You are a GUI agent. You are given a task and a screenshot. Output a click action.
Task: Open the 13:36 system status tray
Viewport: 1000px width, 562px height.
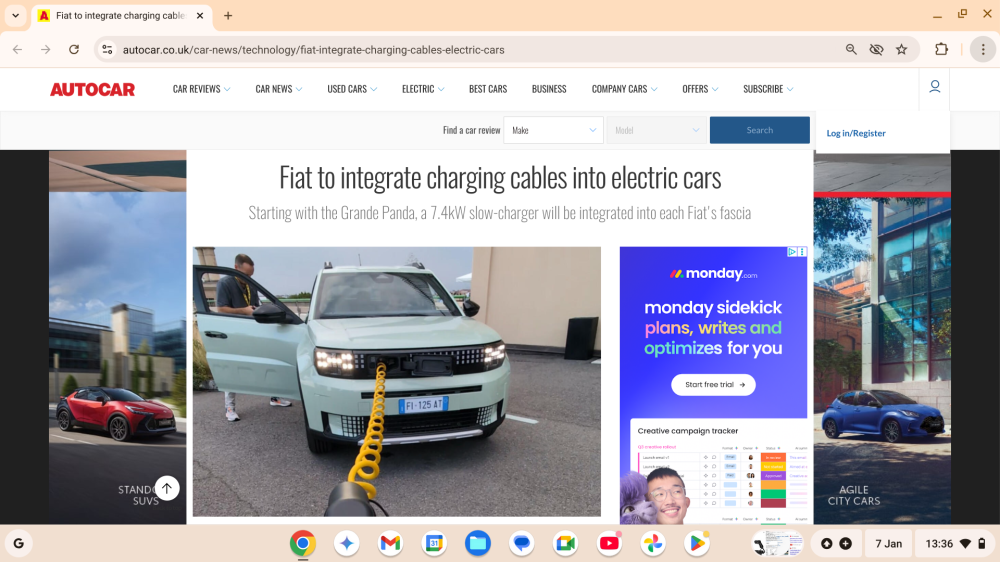955,544
